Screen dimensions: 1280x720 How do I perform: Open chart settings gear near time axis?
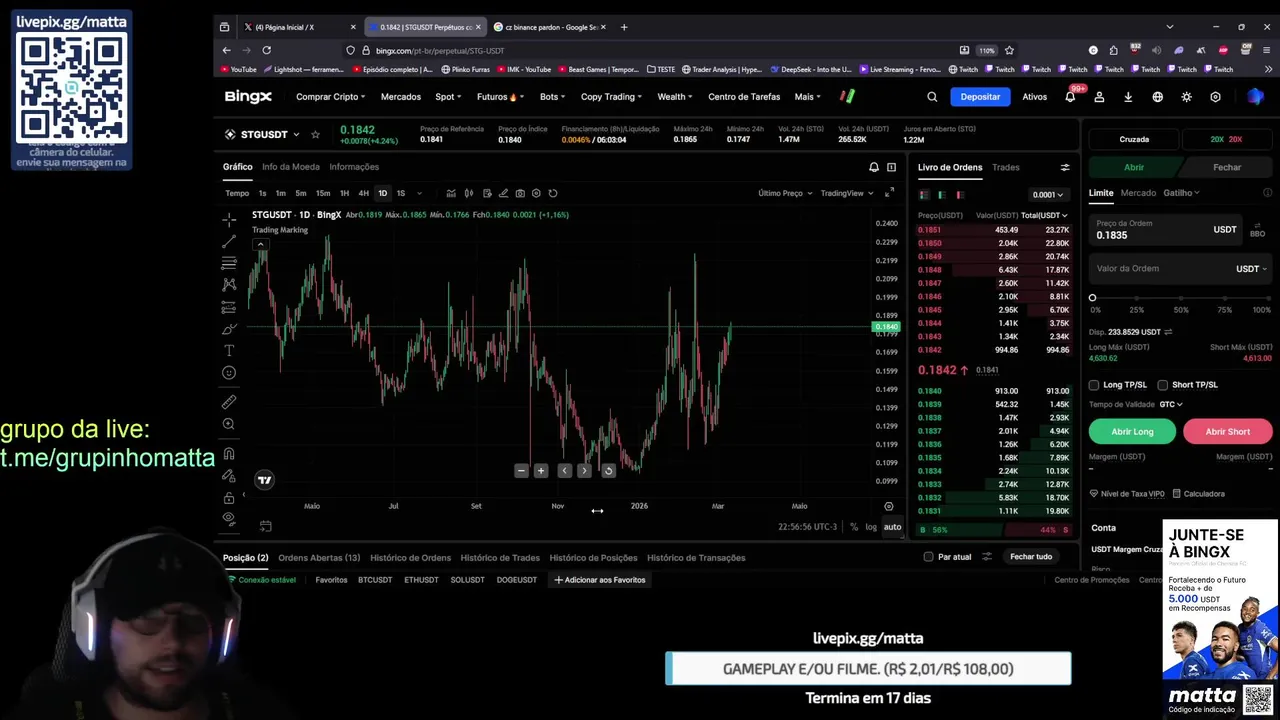pos(889,506)
